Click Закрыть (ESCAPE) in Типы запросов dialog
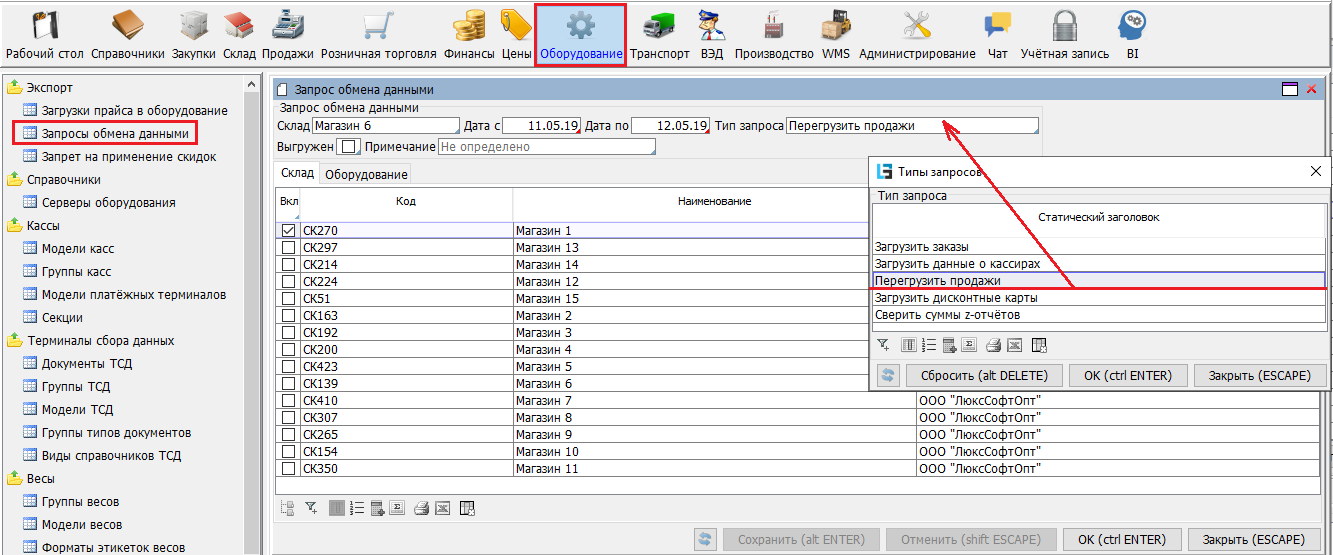 [1259, 375]
